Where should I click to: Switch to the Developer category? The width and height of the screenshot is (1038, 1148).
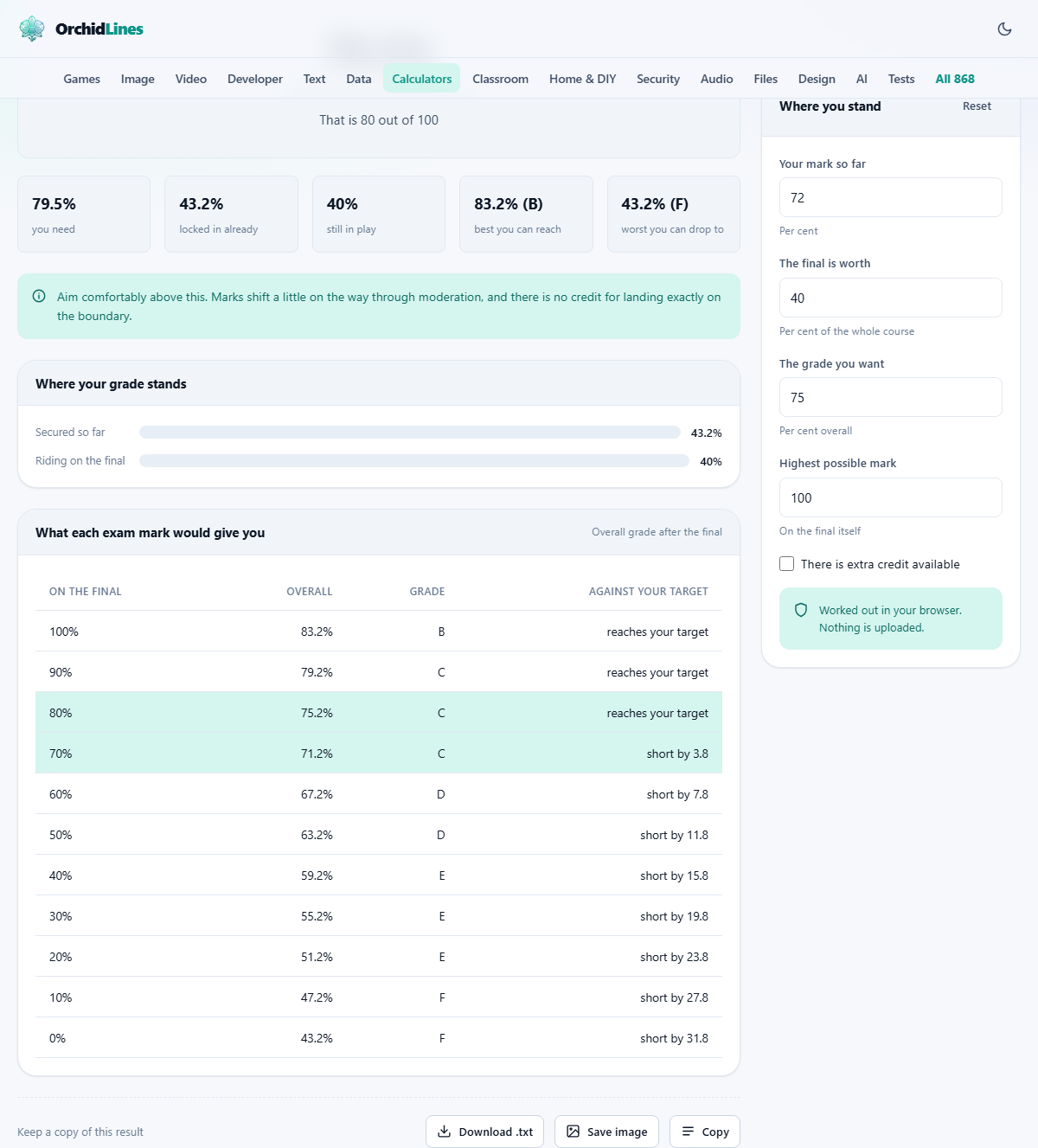(255, 79)
